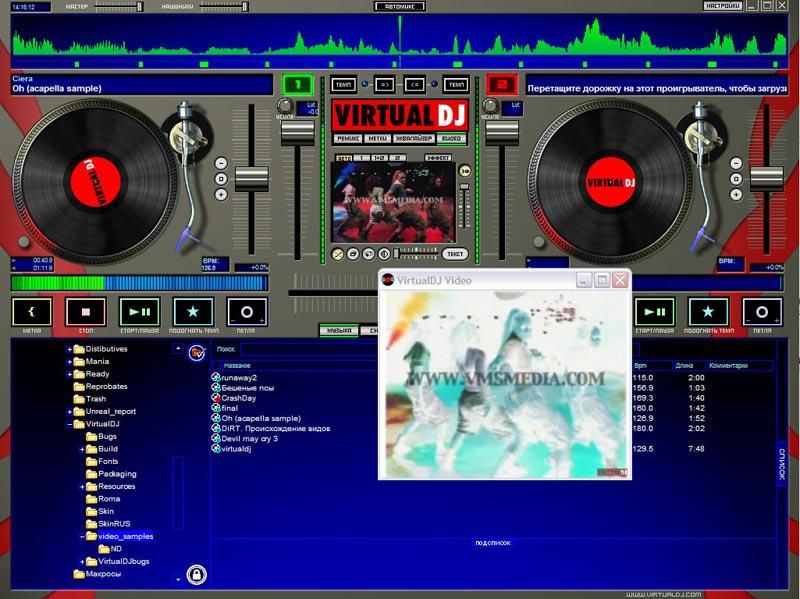Toggle the АВТОМИКС automix button
Screen dimensions: 800x599
[x=399, y=6]
